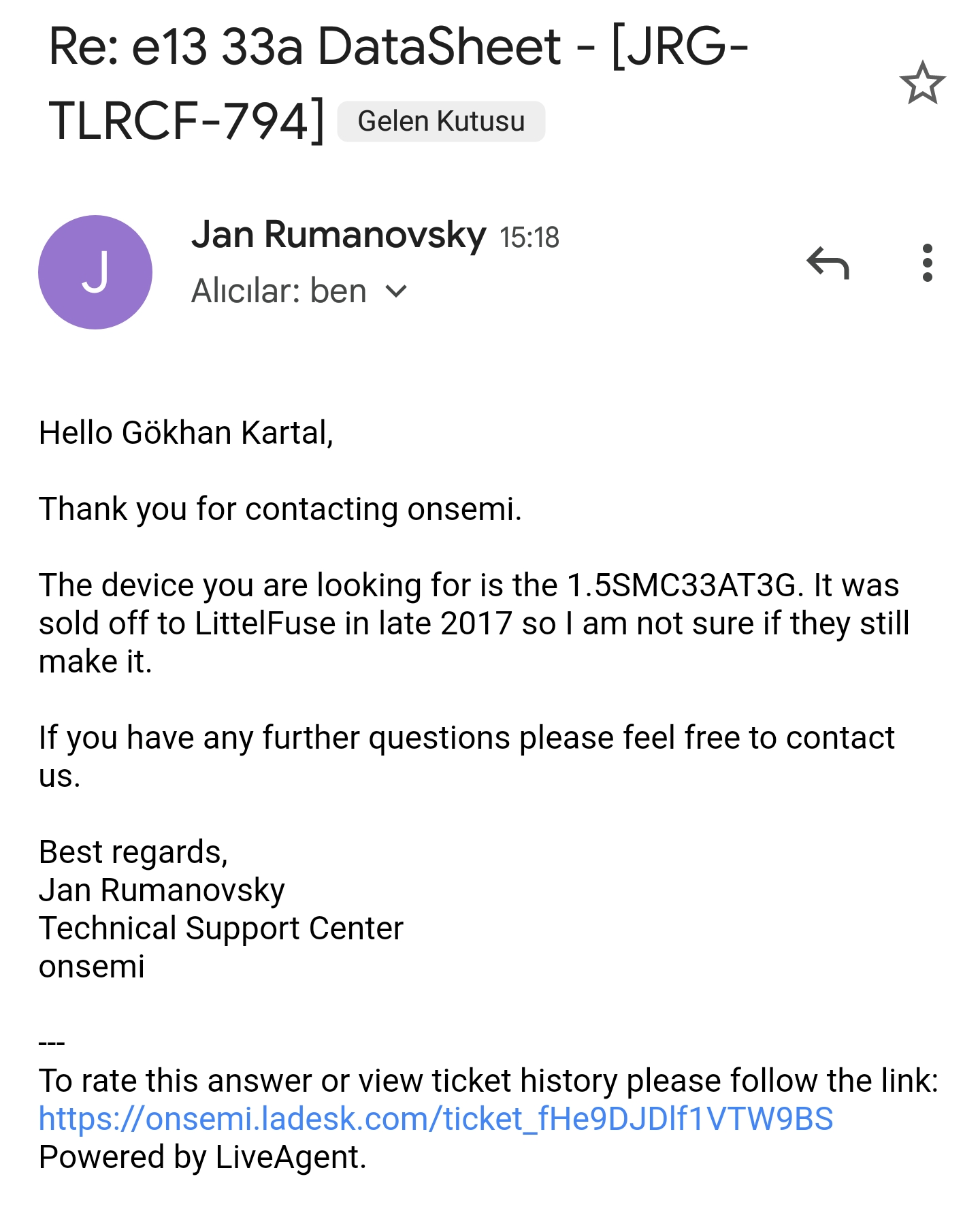980x1215 pixels.
Task: Open the three-dot more options menu
Action: 926,263
